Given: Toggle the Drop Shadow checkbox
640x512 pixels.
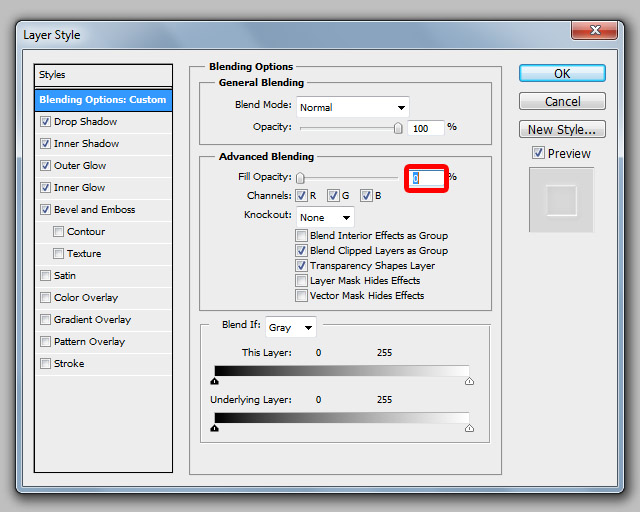Looking at the screenshot, I should click(x=45, y=122).
